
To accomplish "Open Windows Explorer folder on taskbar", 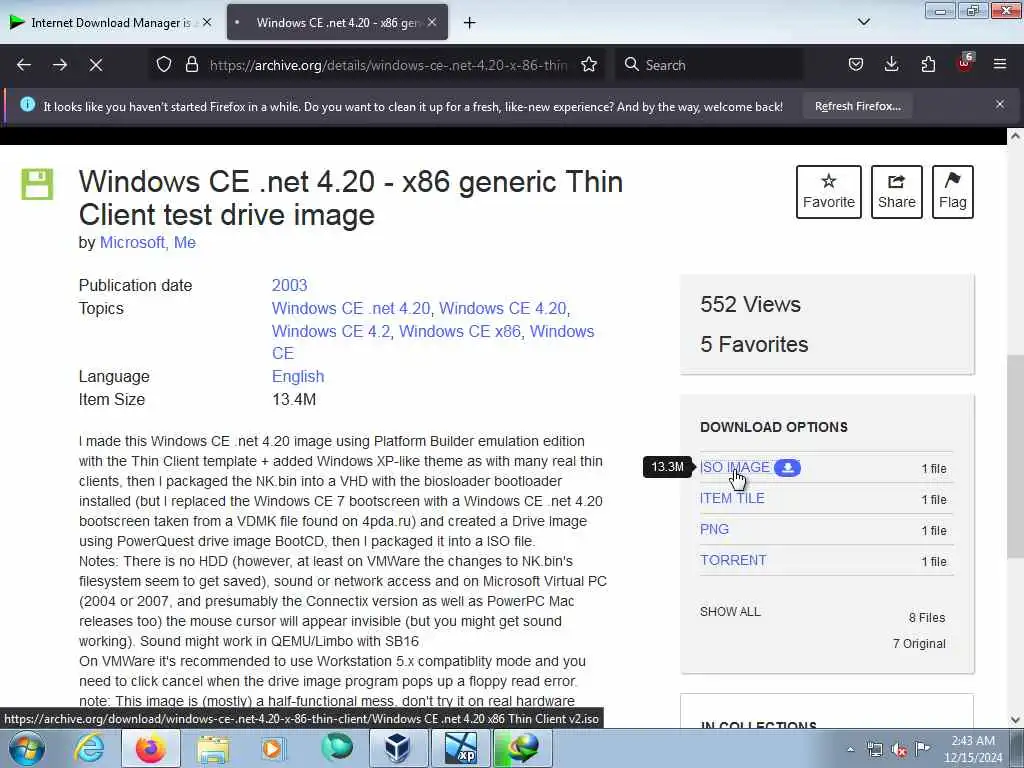I will tap(214, 748).
